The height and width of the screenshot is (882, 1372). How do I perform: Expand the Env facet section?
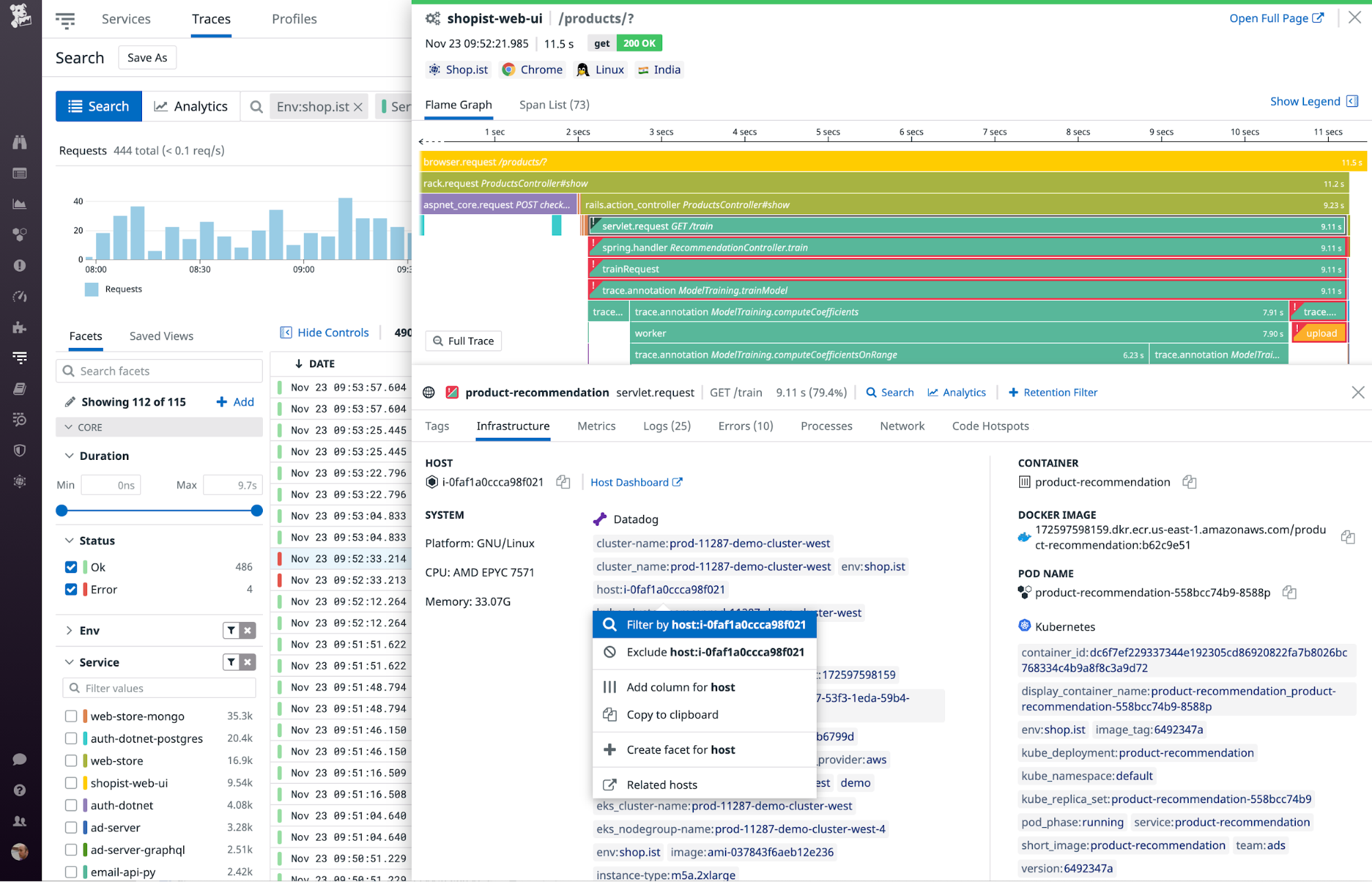pyautogui.click(x=69, y=630)
